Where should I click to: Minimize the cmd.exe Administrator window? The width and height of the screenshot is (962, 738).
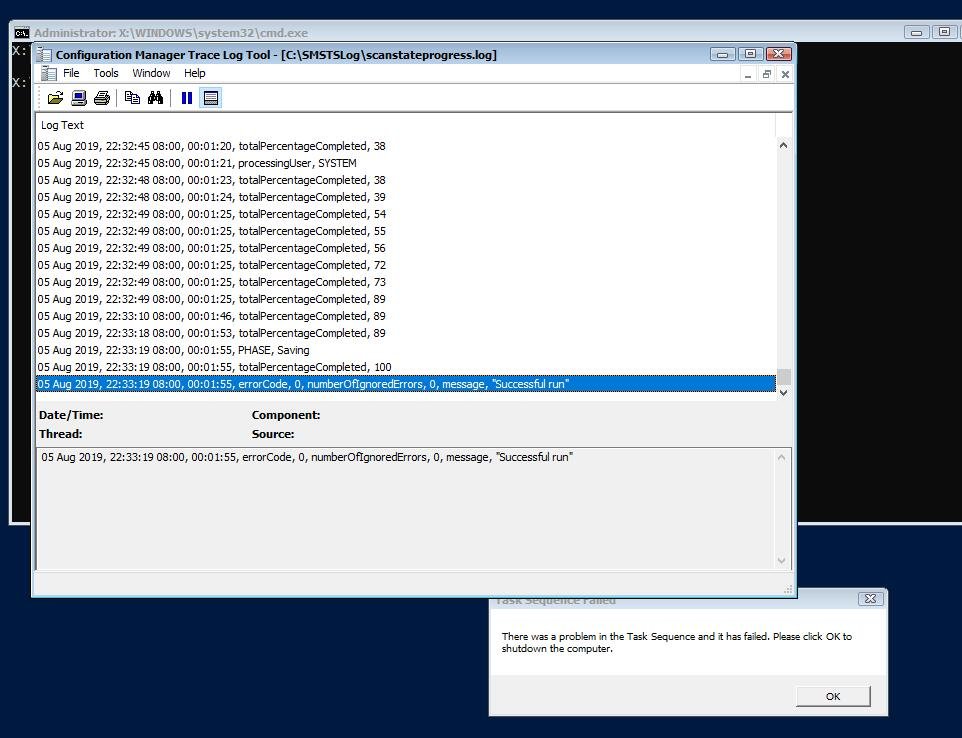917,32
